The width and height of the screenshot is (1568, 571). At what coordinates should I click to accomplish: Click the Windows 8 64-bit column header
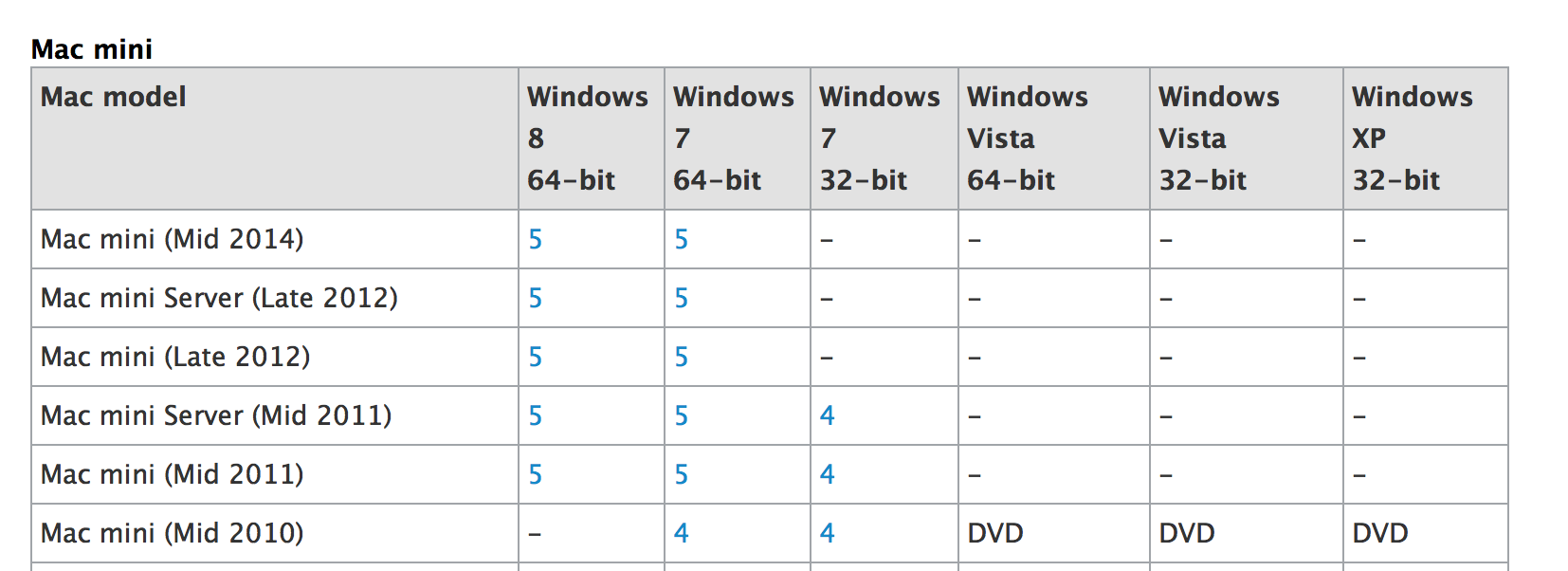(x=588, y=138)
